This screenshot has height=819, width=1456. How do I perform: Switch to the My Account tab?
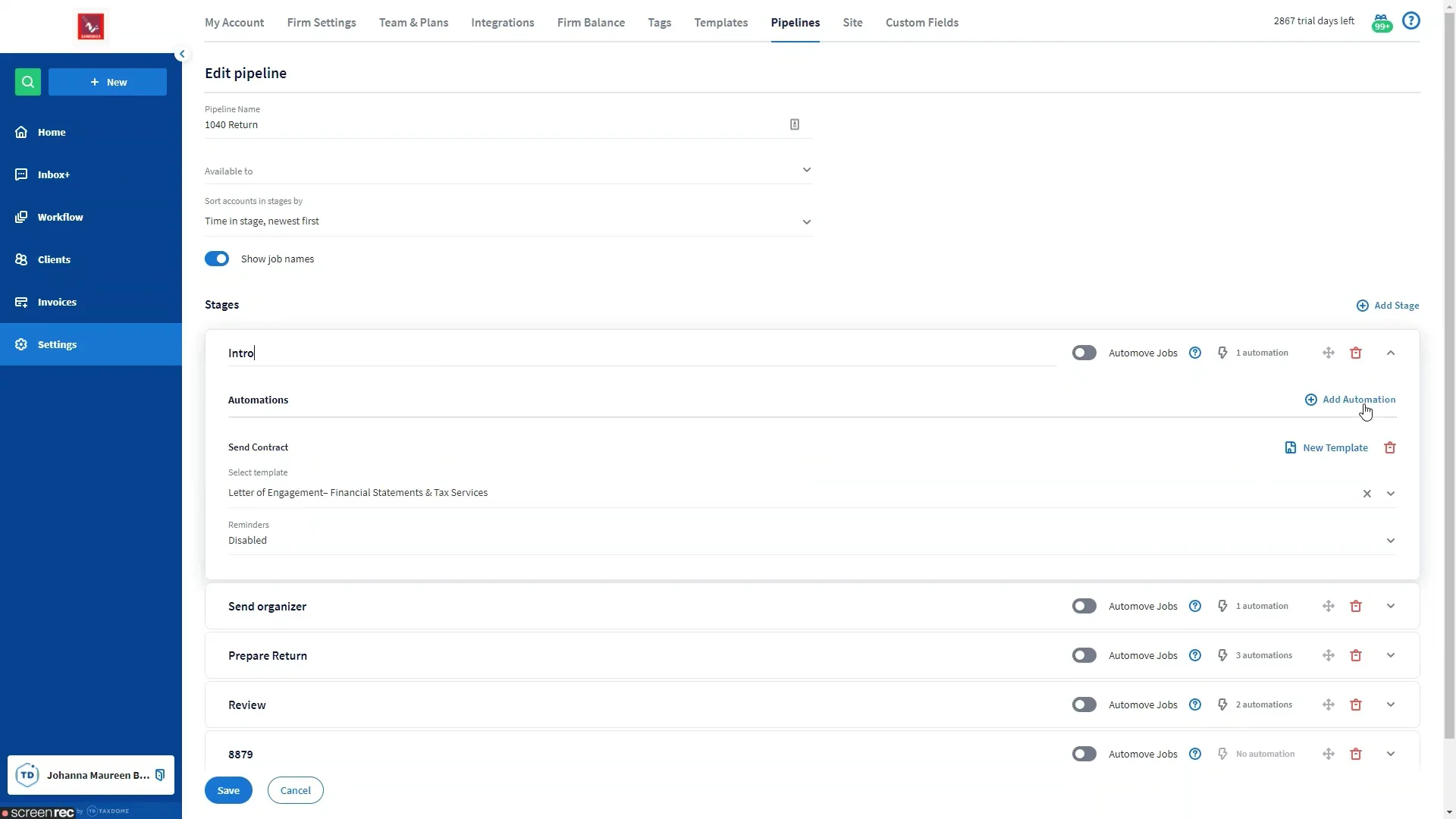point(234,22)
